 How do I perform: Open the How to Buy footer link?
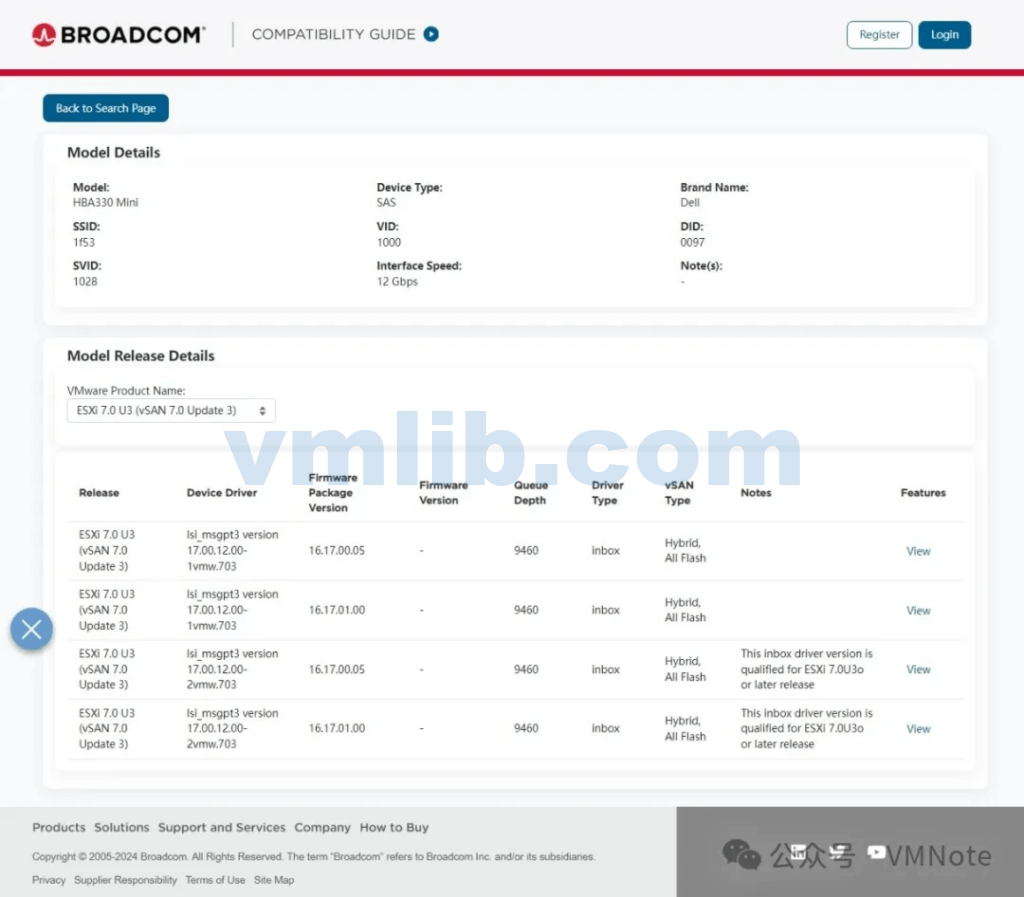(x=394, y=828)
